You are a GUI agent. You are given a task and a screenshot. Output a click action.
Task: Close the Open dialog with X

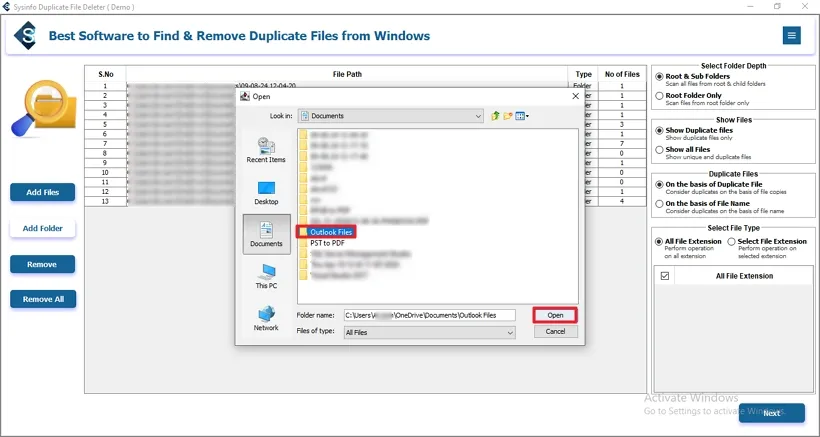(575, 96)
